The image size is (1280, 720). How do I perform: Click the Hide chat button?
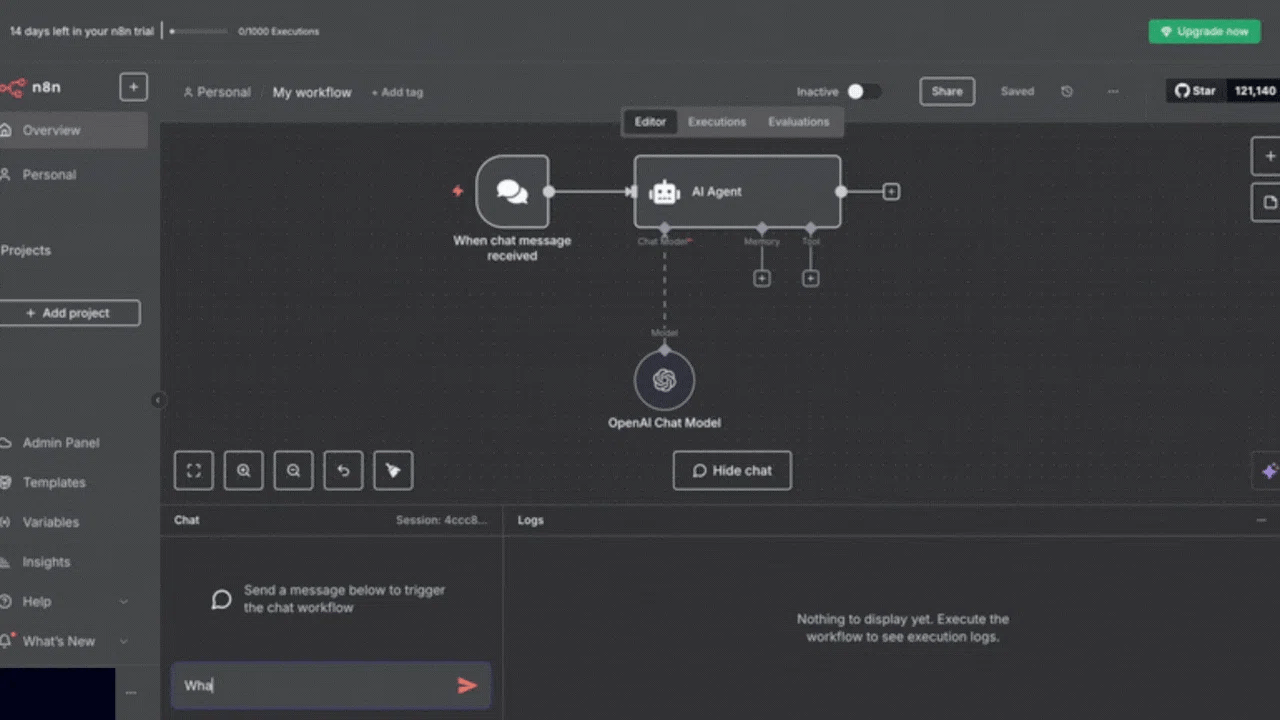pyautogui.click(x=732, y=471)
